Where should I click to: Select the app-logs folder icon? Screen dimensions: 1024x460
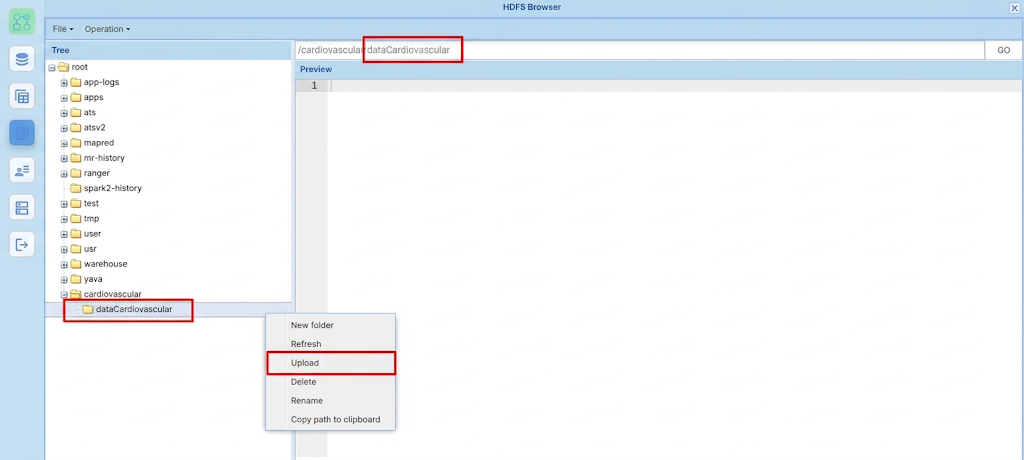click(76, 82)
